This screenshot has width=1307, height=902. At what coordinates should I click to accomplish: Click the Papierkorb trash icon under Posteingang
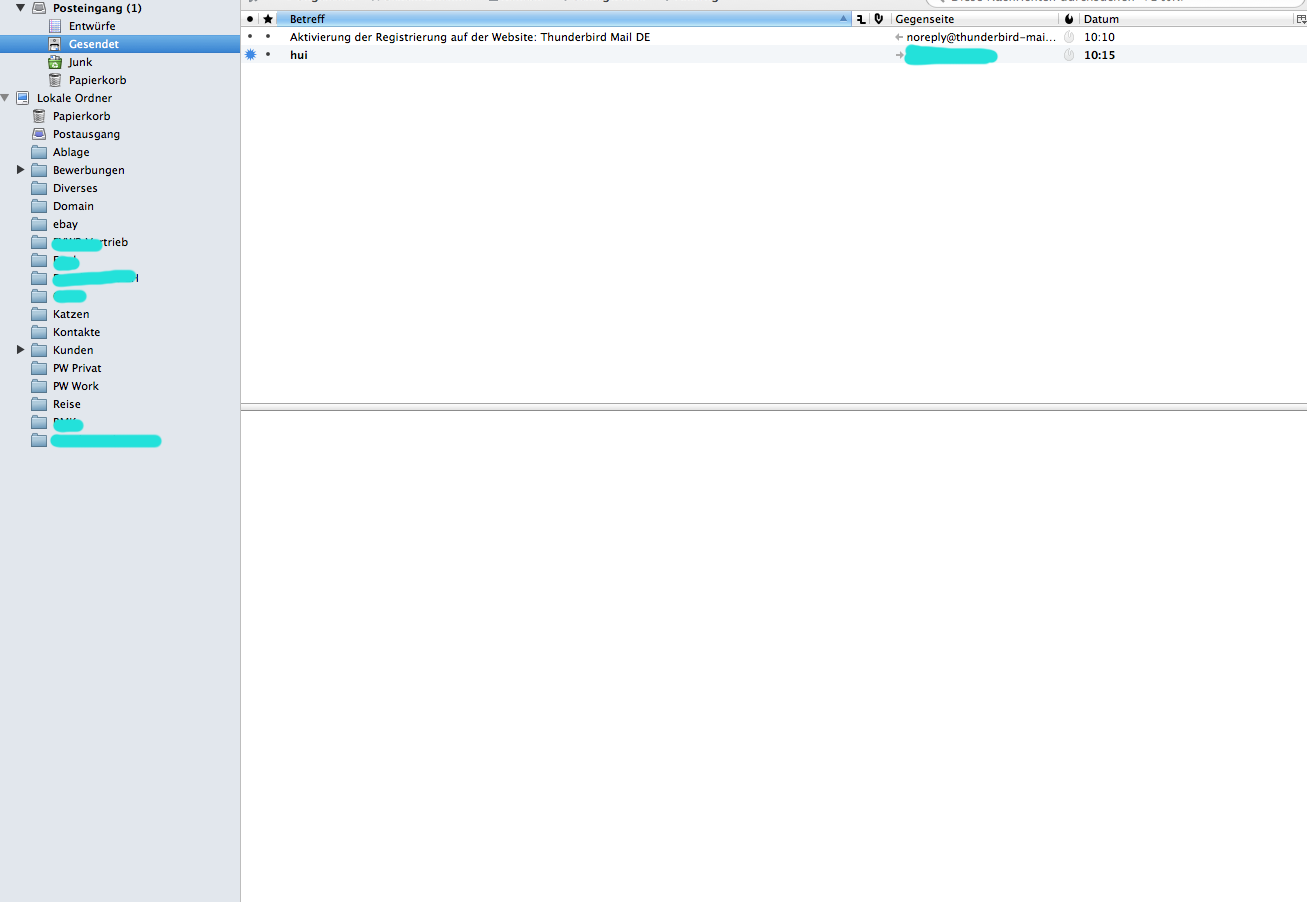coord(55,80)
